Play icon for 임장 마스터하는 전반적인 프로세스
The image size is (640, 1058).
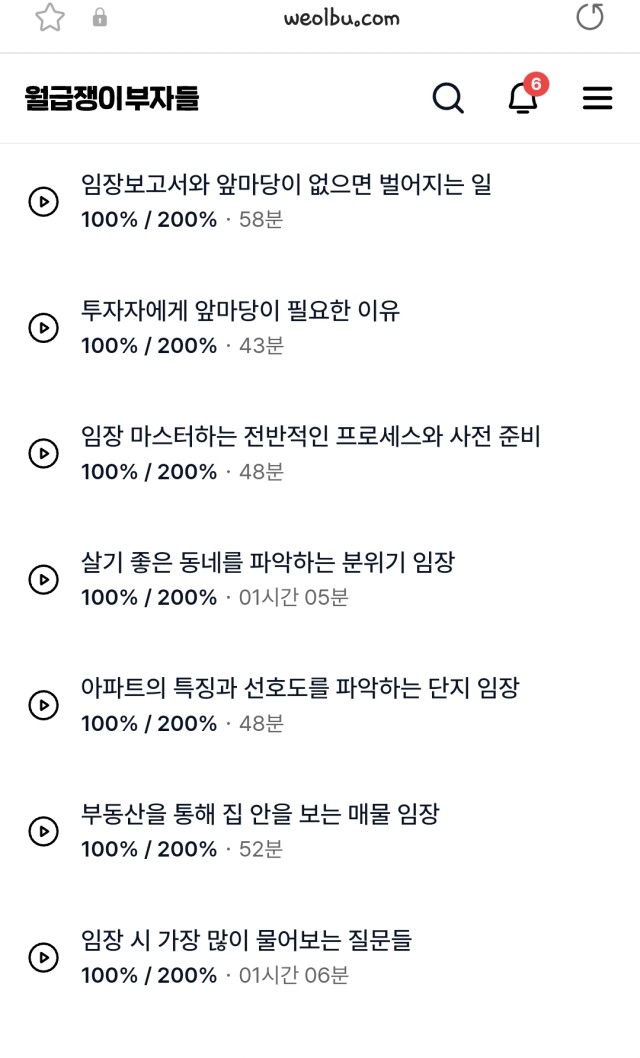44,453
